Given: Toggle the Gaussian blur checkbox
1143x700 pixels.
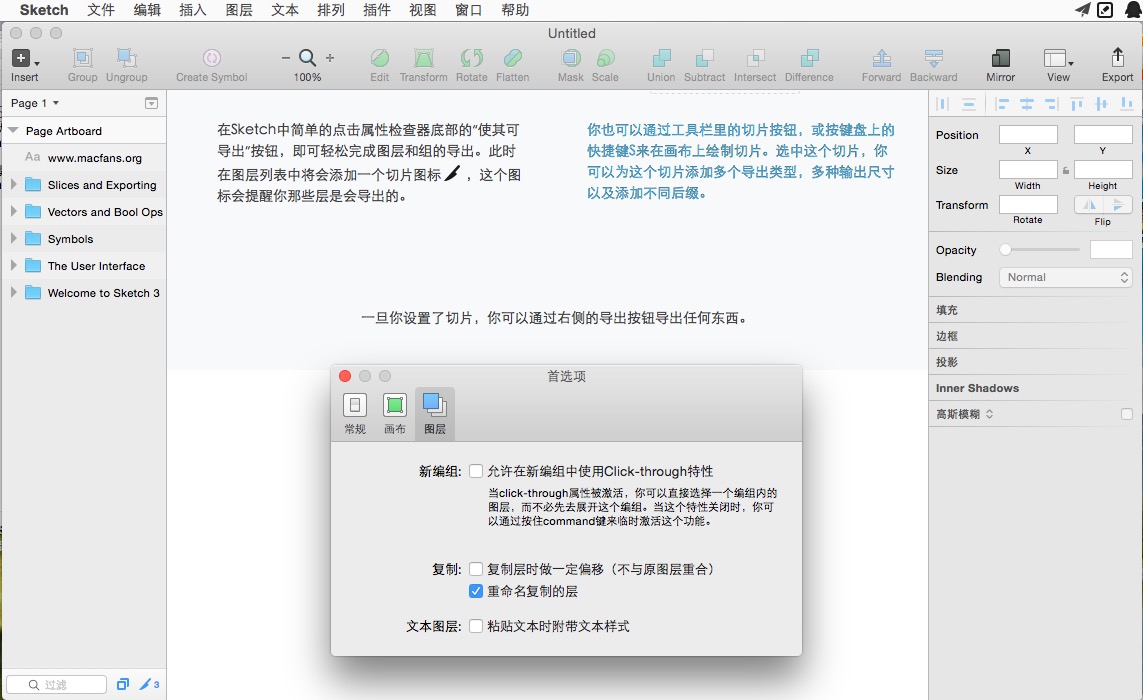Looking at the screenshot, I should click(1127, 414).
